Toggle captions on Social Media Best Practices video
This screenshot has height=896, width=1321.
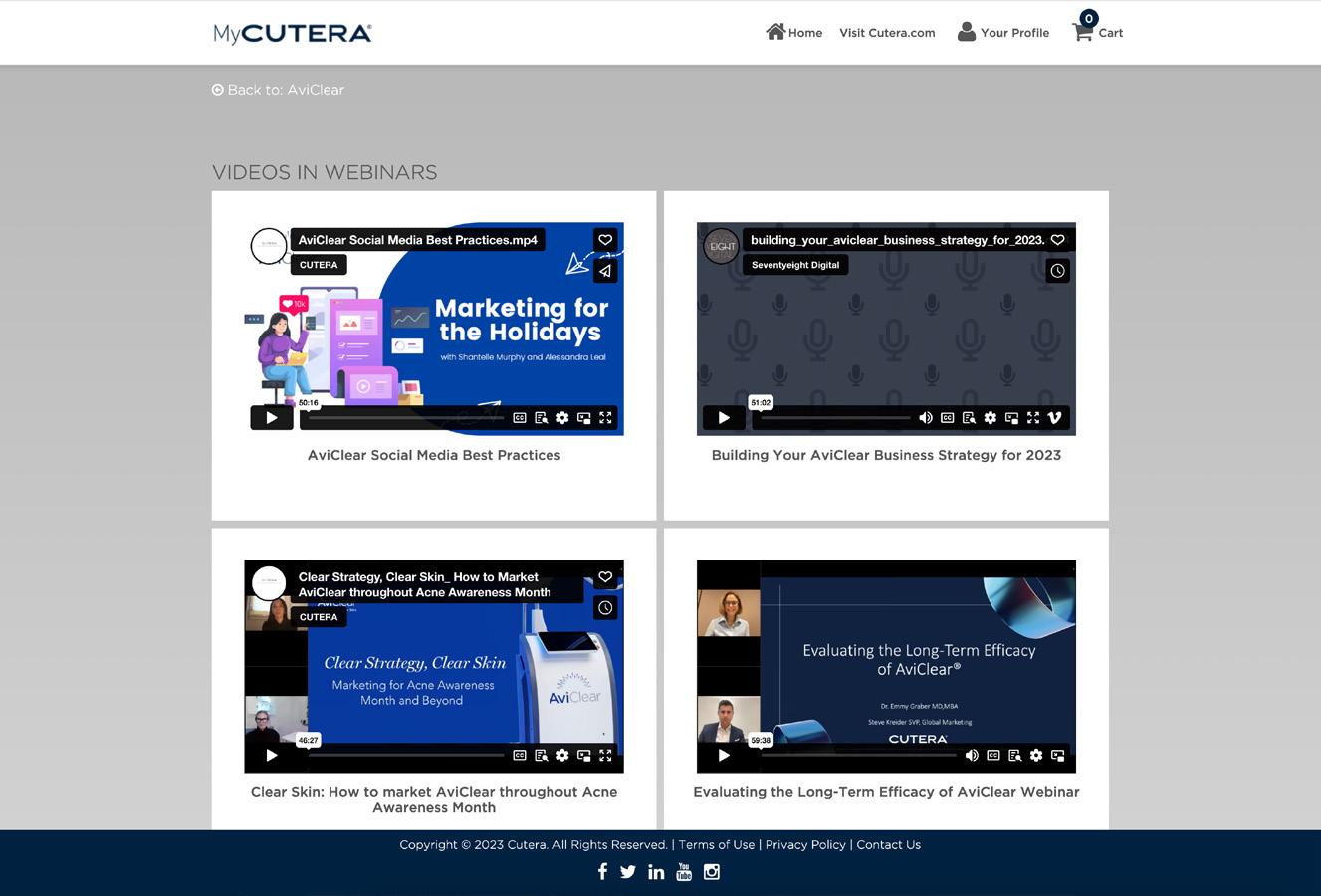520,418
